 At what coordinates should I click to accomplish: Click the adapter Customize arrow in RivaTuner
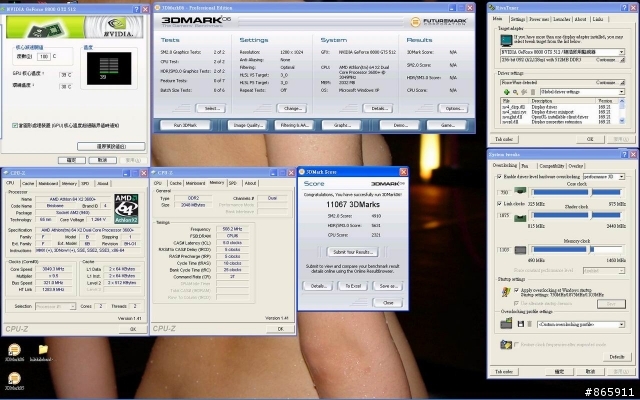pyautogui.click(x=622, y=60)
